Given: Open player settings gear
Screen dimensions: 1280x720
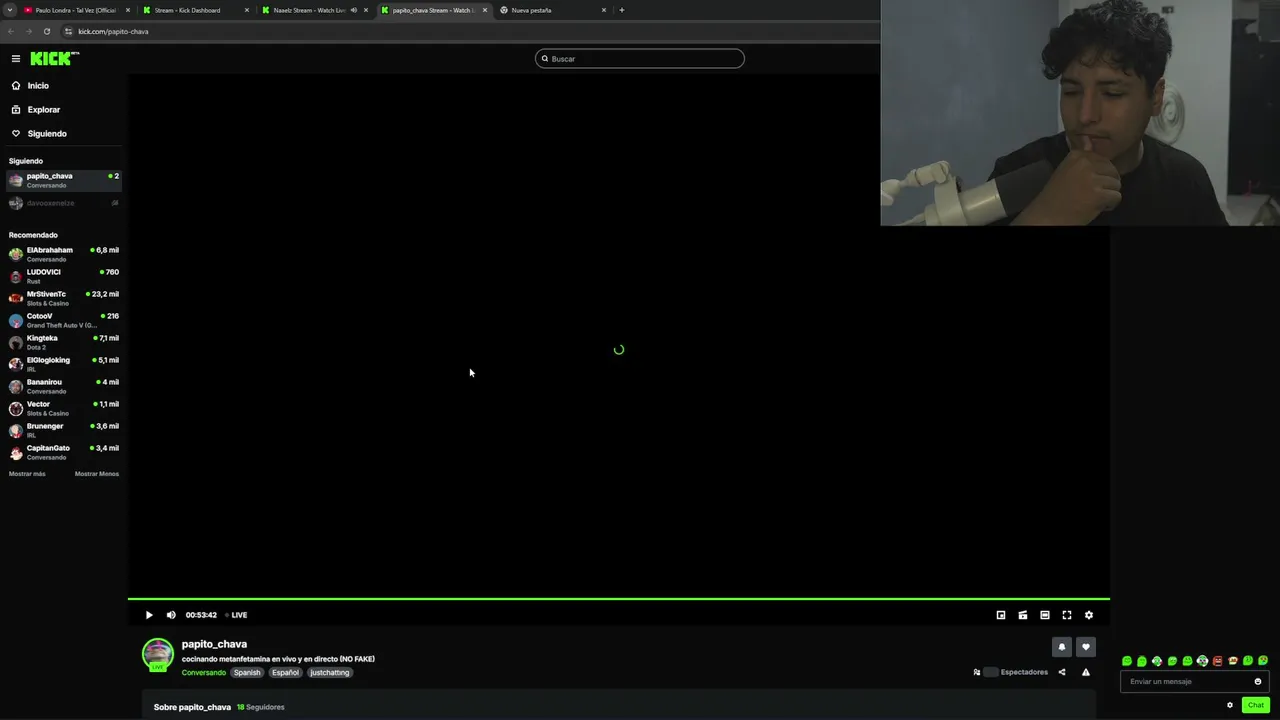Looking at the screenshot, I should click(1089, 615).
